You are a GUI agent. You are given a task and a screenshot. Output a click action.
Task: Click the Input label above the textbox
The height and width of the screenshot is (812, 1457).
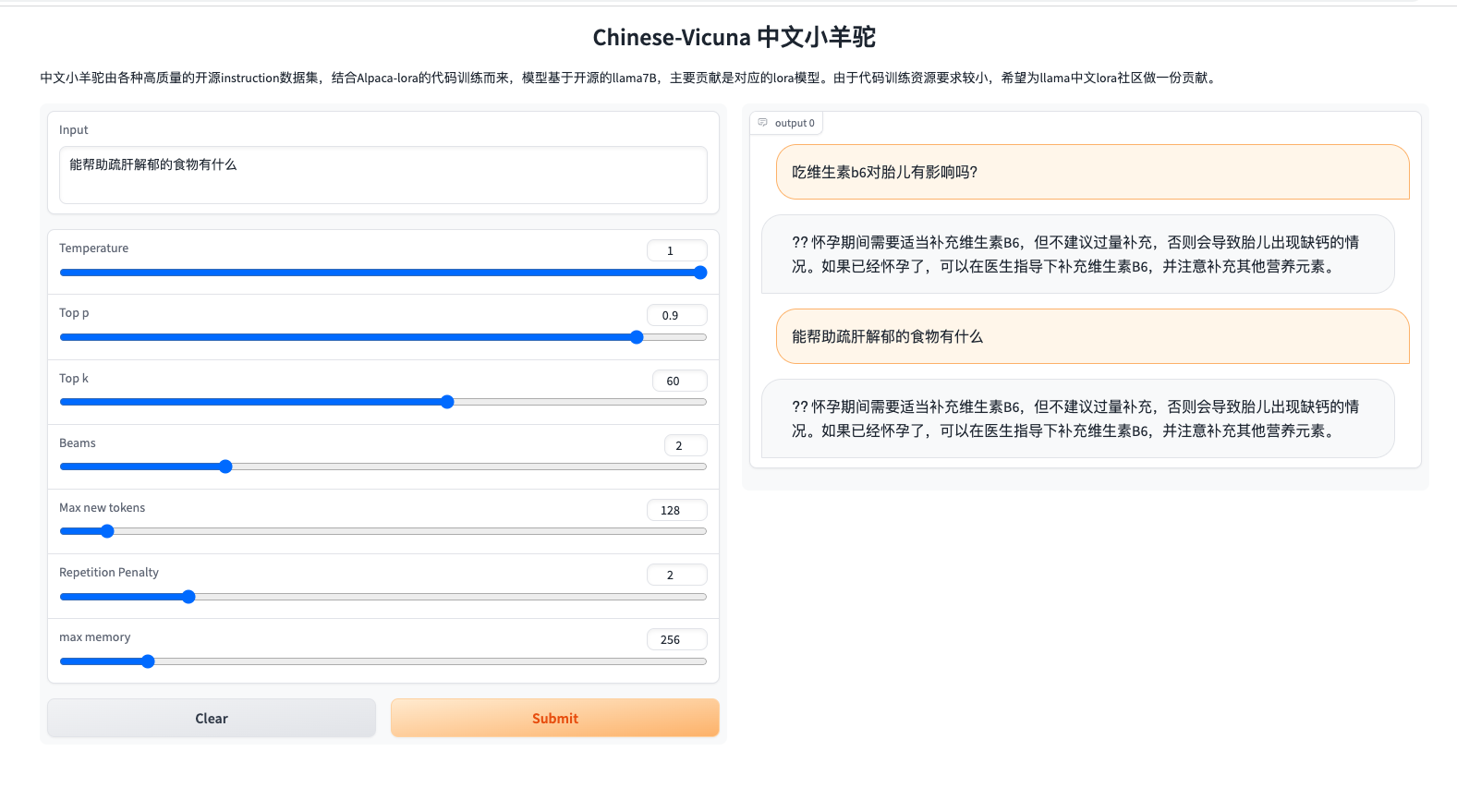tap(74, 129)
